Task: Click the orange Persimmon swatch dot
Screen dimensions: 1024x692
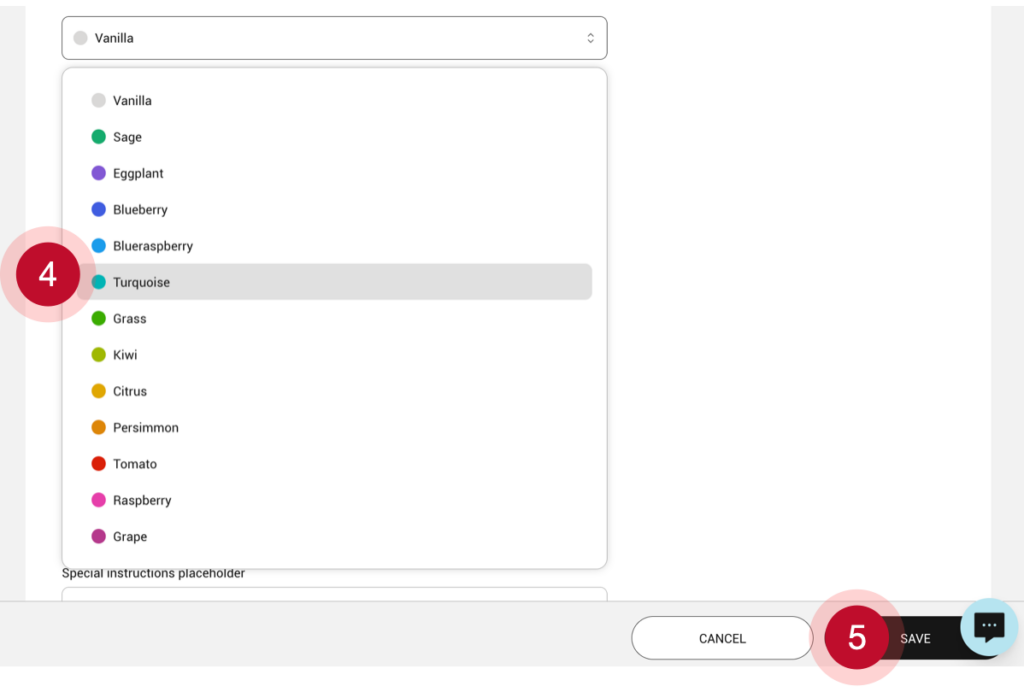Action: click(x=99, y=428)
